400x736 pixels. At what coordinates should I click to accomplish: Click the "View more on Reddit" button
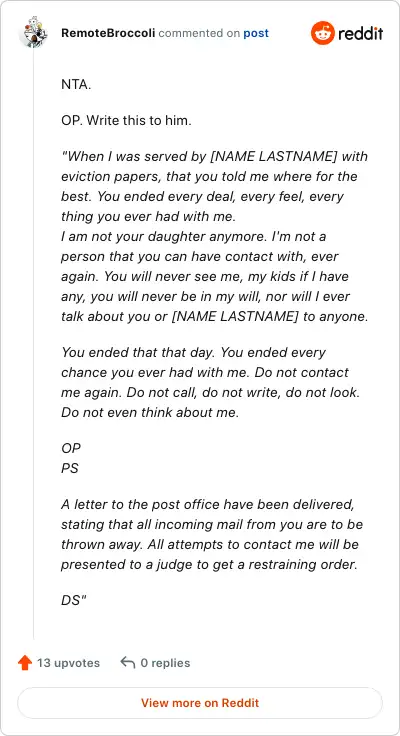coord(200,703)
